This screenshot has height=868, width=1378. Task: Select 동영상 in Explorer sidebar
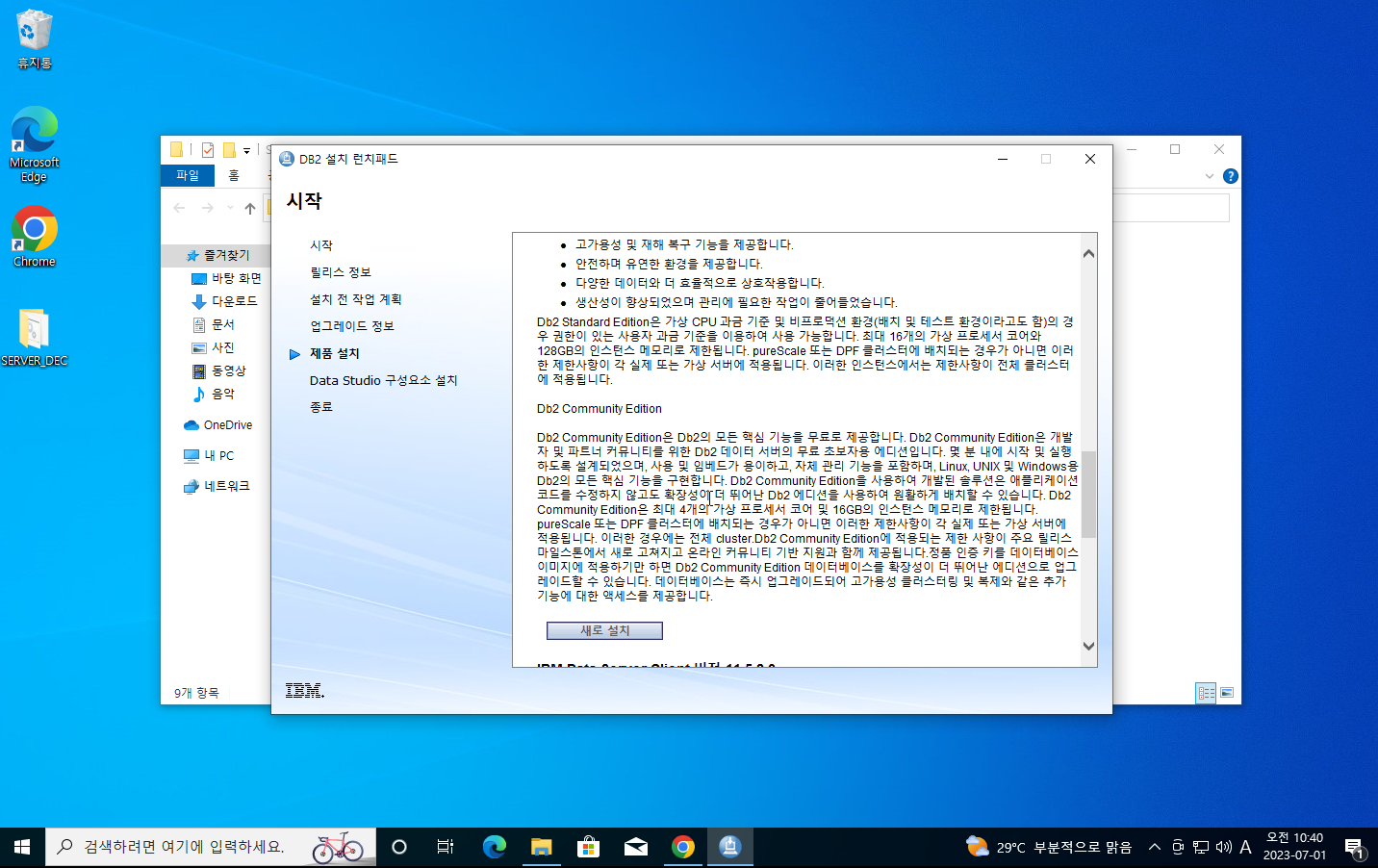pyautogui.click(x=218, y=370)
